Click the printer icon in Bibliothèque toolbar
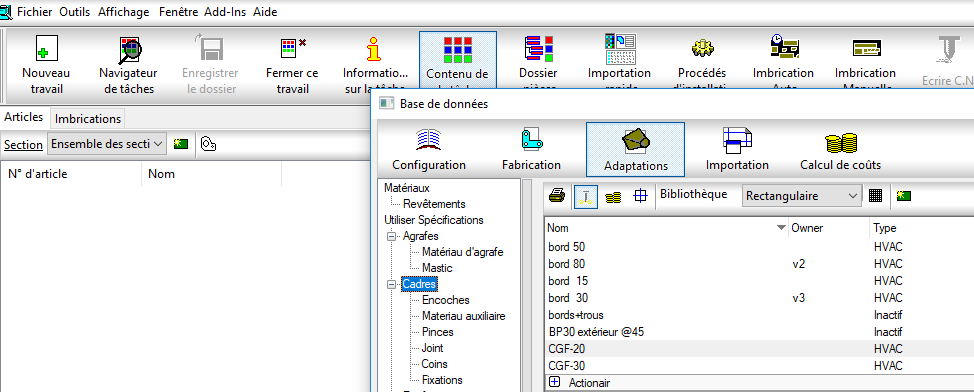 pyautogui.click(x=557, y=196)
